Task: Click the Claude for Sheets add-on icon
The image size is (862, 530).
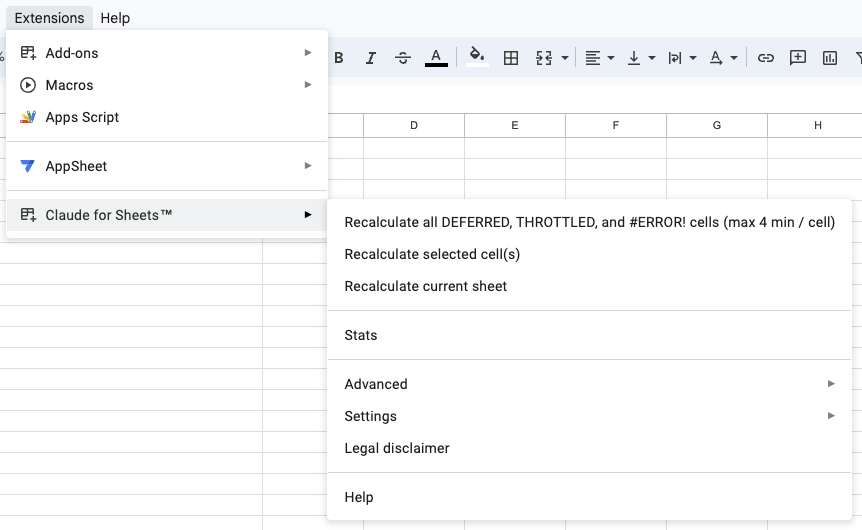Action: [28, 215]
